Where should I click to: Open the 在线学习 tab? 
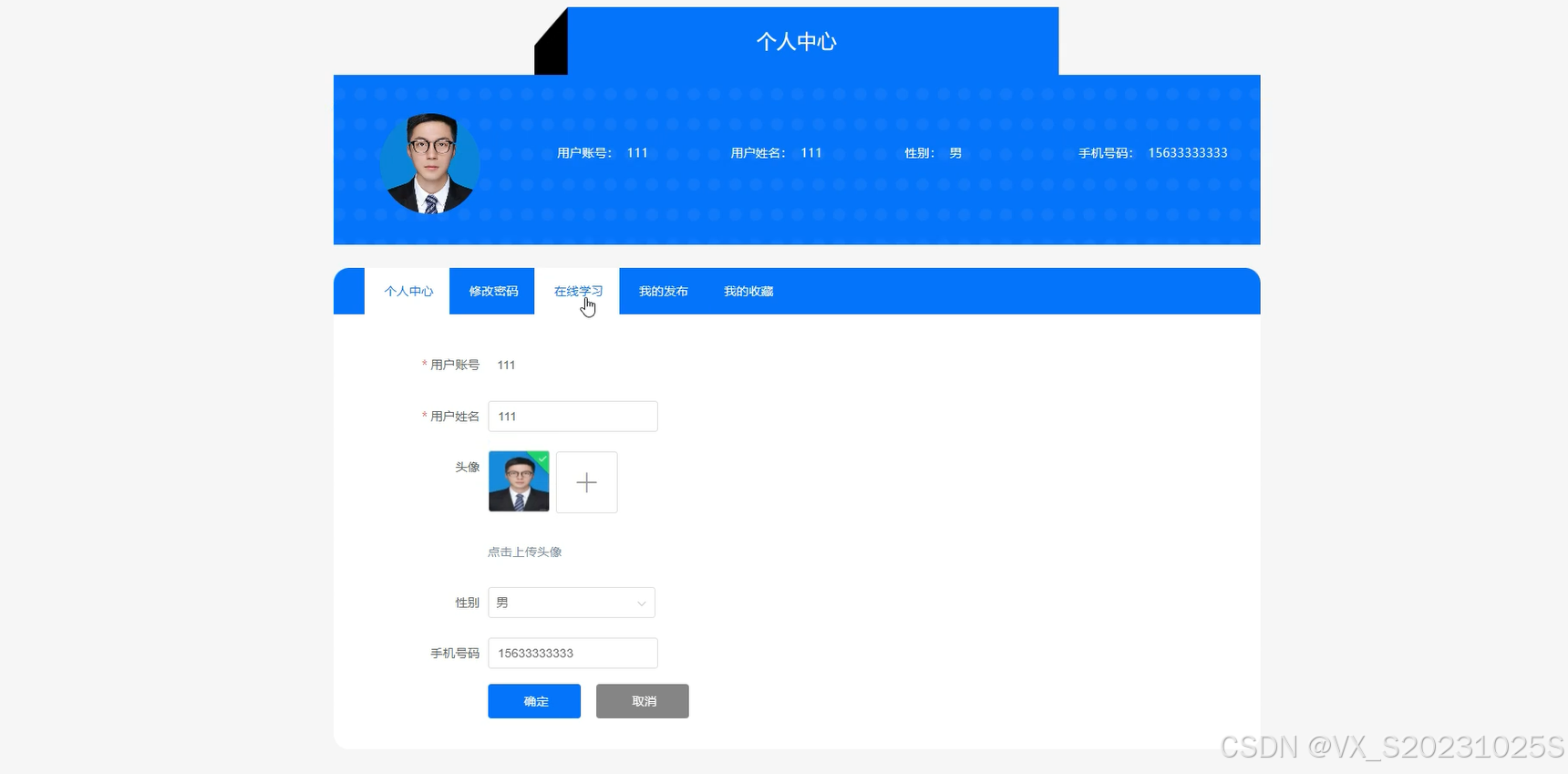(x=577, y=291)
